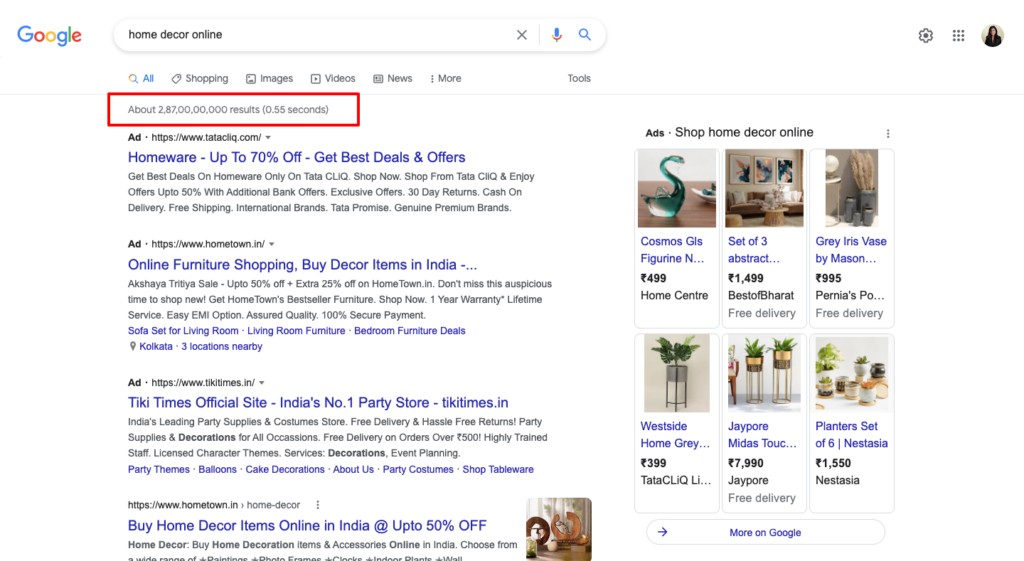Viewport: 1024px width, 561px height.
Task: Open the More search filters menu
Action: coord(445,78)
